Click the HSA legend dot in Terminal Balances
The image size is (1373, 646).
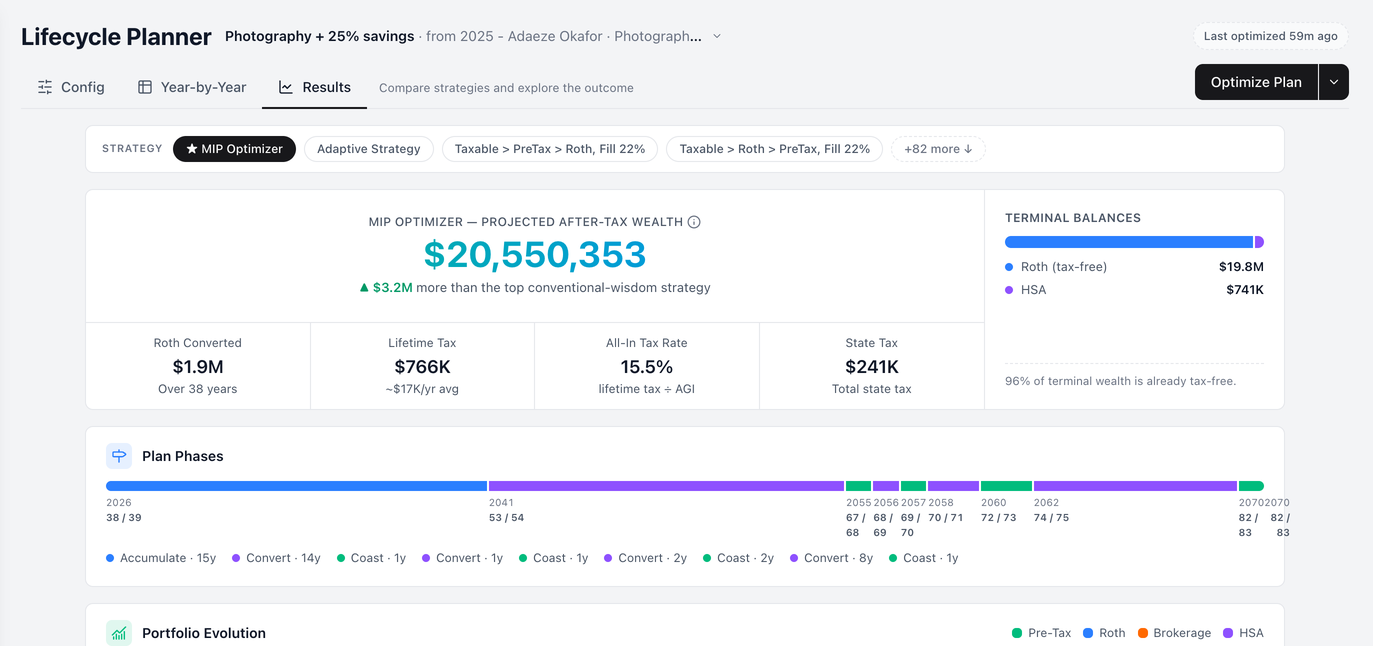pos(1009,290)
